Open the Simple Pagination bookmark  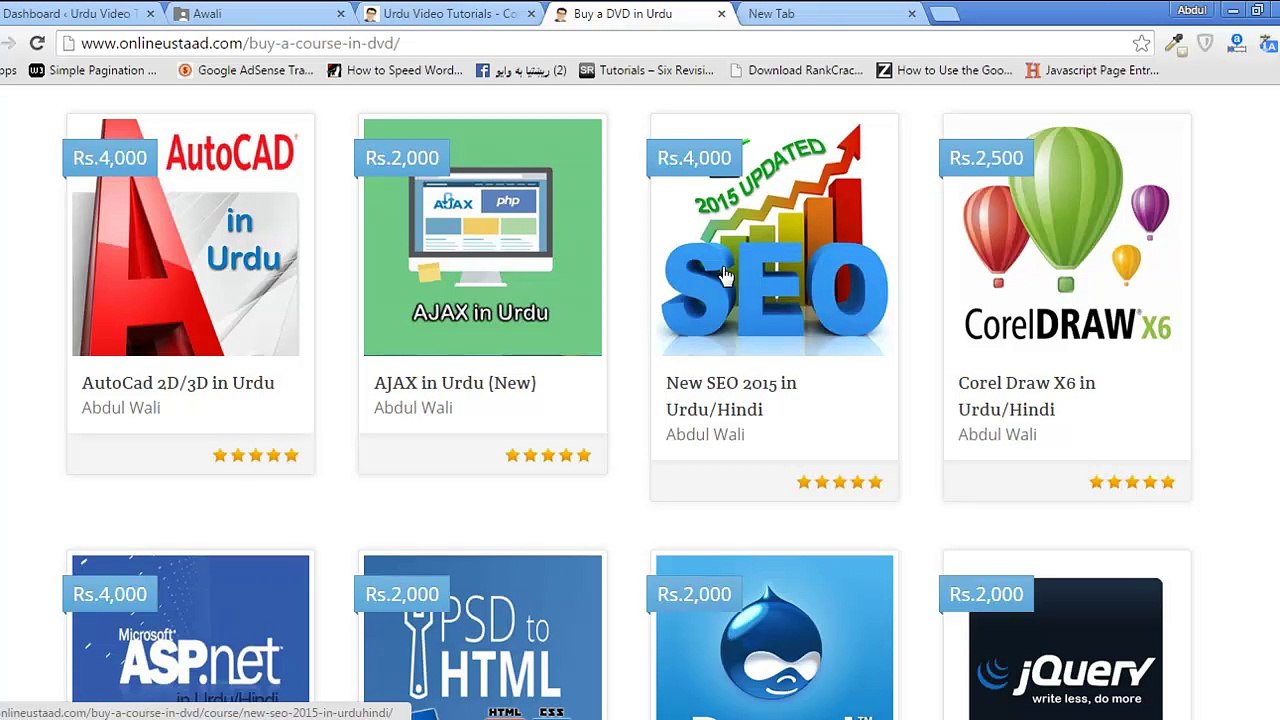(93, 70)
